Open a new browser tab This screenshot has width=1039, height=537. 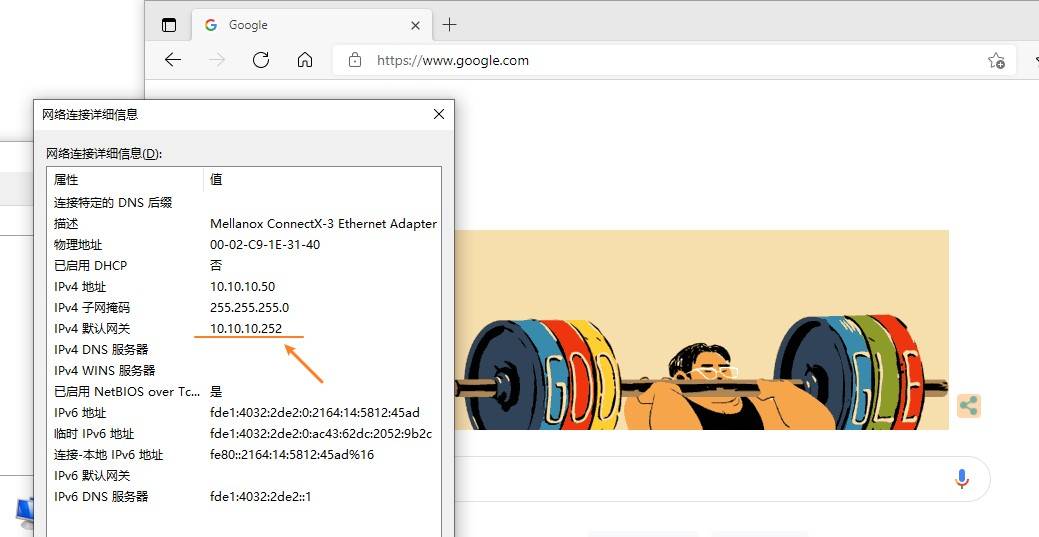pos(449,25)
